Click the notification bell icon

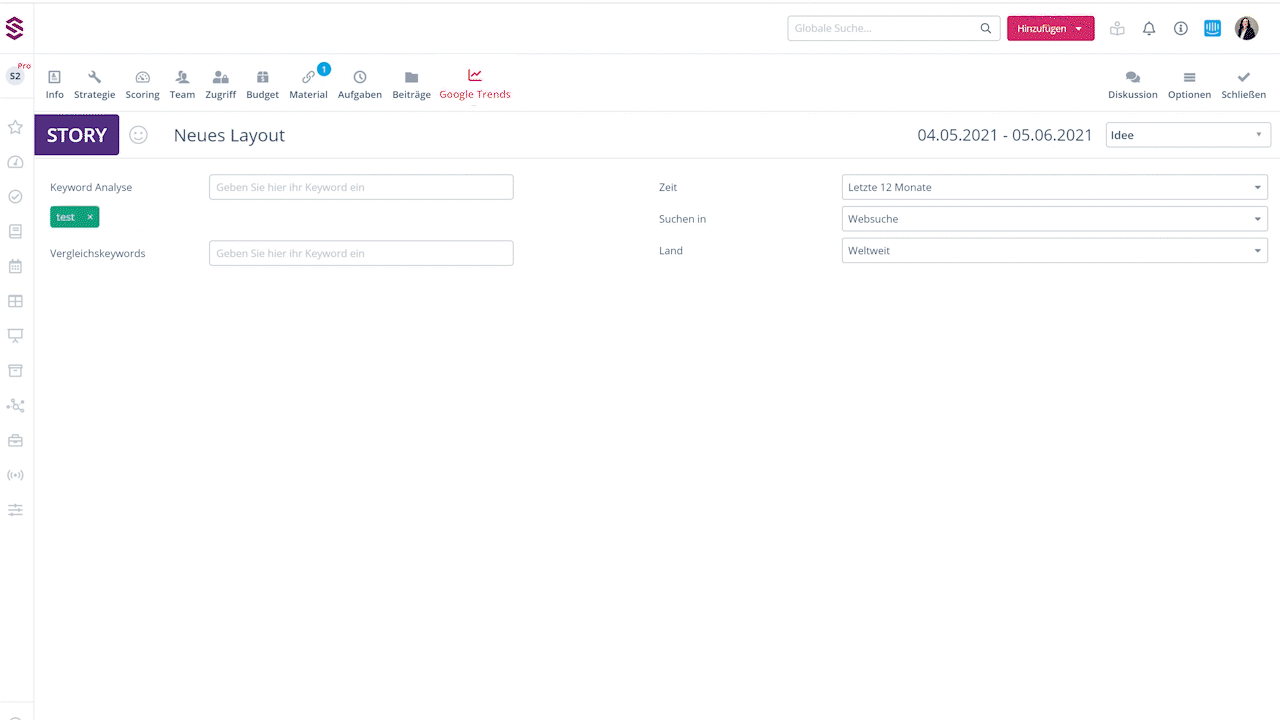point(1149,29)
